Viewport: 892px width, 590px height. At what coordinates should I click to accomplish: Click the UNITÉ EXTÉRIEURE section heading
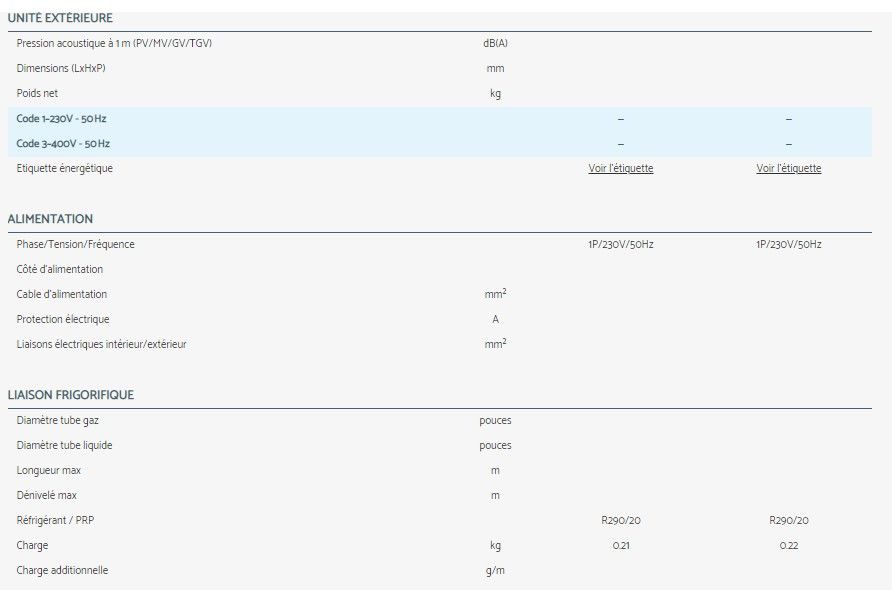[x=60, y=18]
